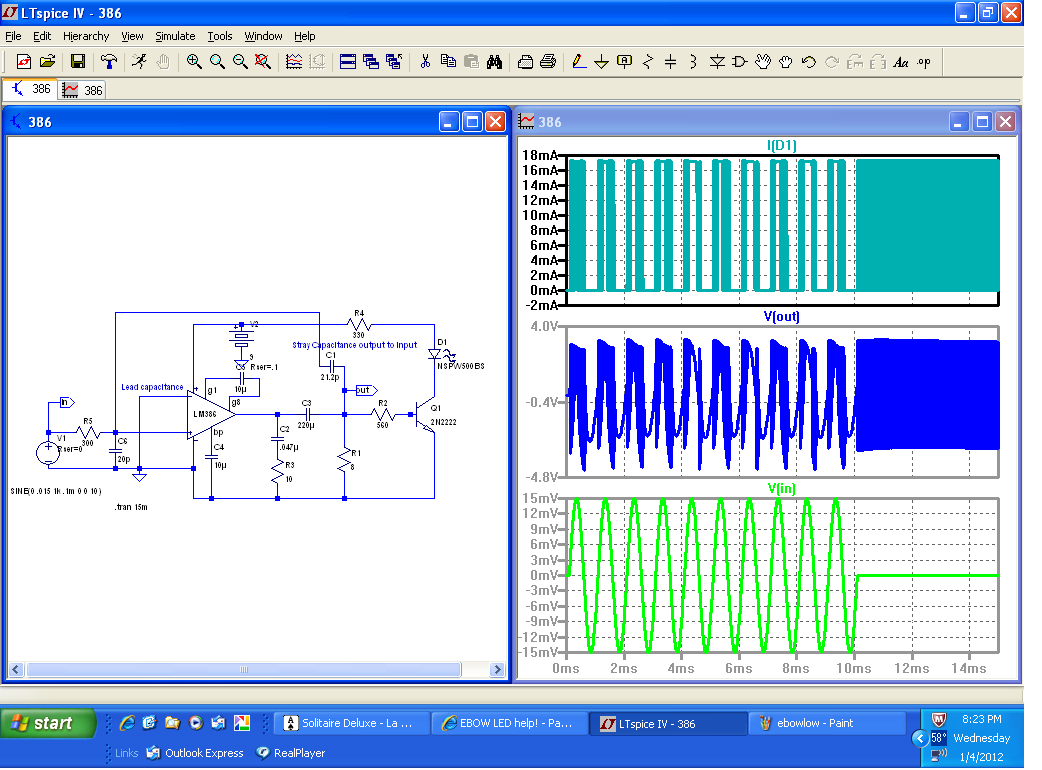Click the schematic scroll right arrow
Image resolution: width=1042 pixels, height=770 pixels.
497,670
